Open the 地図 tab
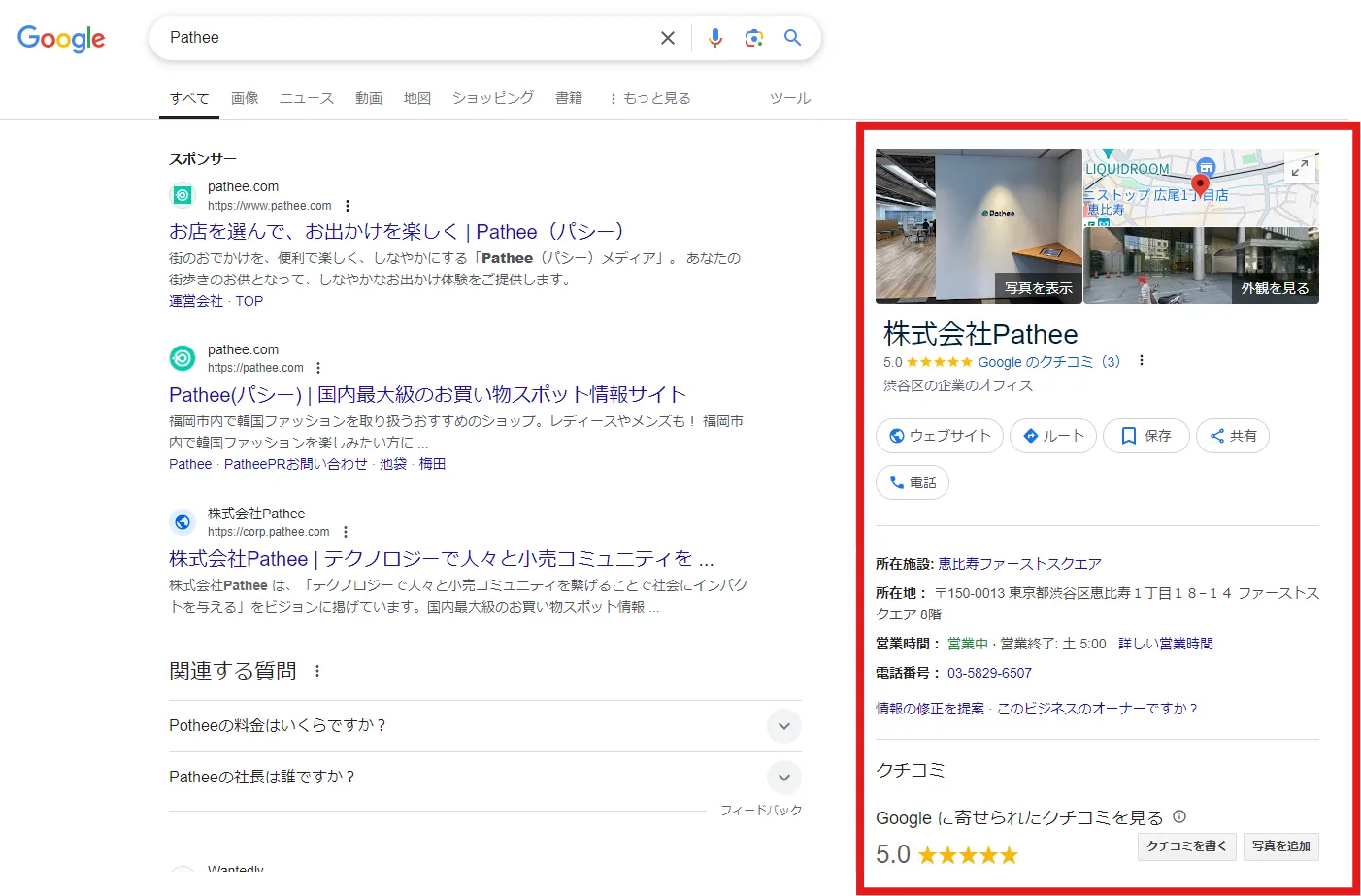 pyautogui.click(x=416, y=97)
